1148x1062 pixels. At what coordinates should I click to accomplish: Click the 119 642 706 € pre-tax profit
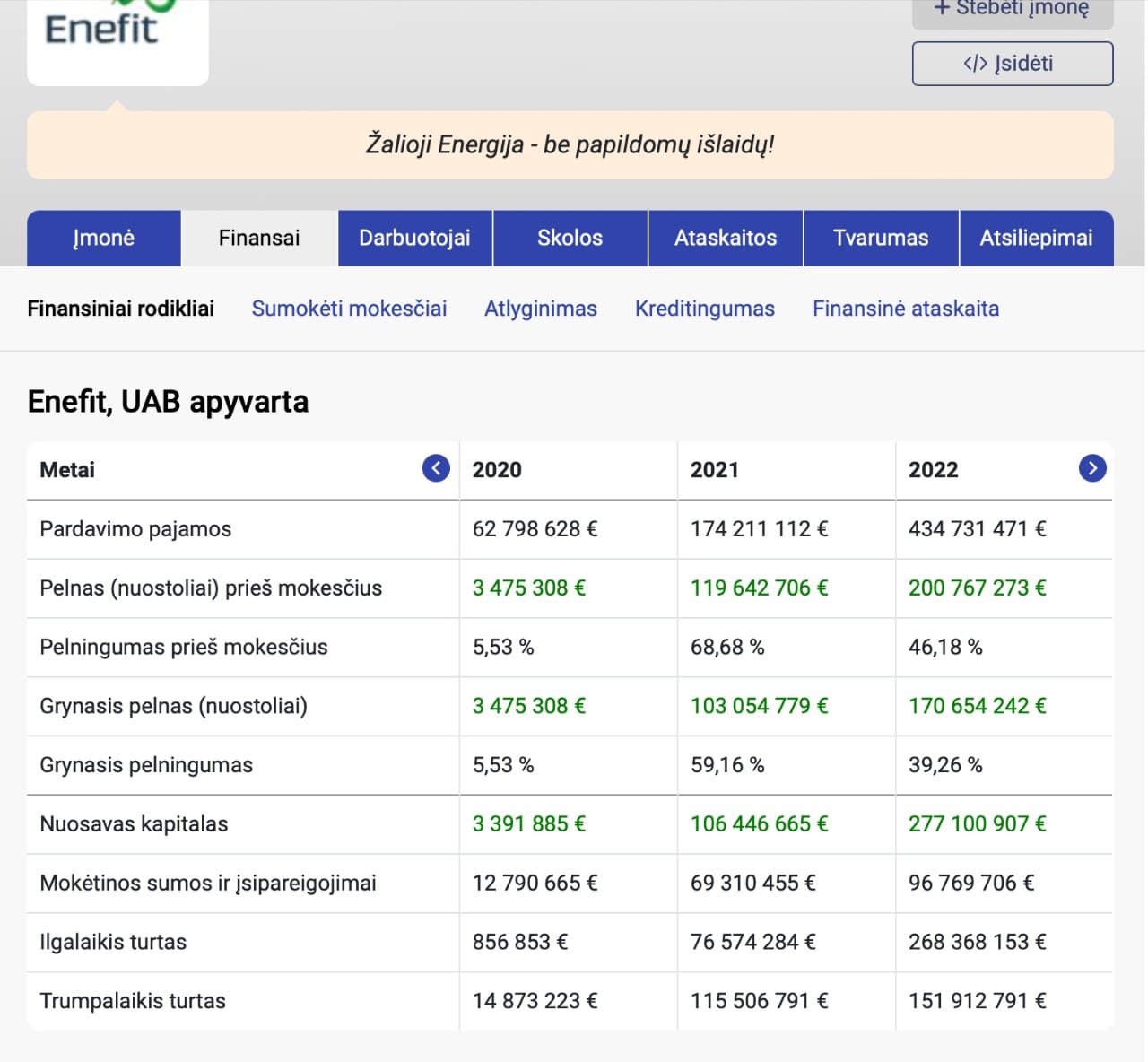click(760, 588)
